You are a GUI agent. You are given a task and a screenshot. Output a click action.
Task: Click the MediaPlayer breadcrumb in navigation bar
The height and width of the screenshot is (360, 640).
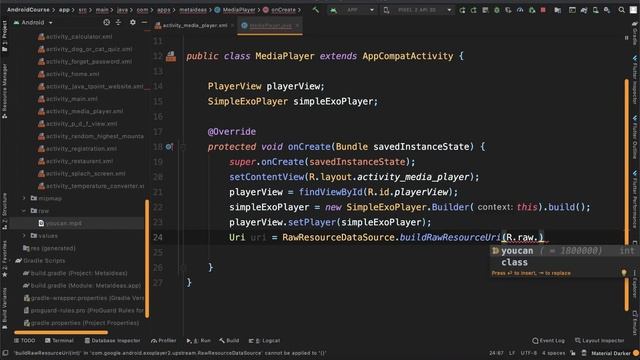236,10
